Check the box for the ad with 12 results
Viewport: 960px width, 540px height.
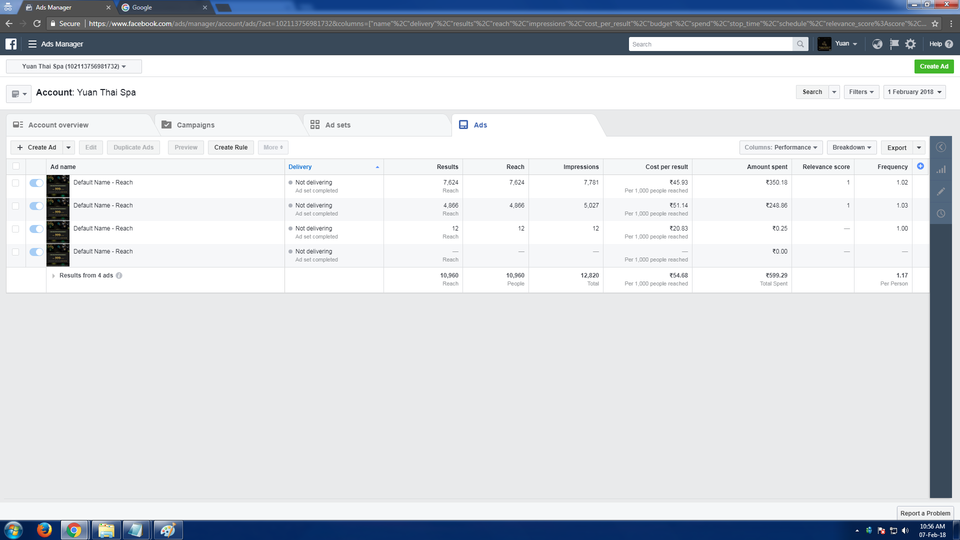pos(16,228)
